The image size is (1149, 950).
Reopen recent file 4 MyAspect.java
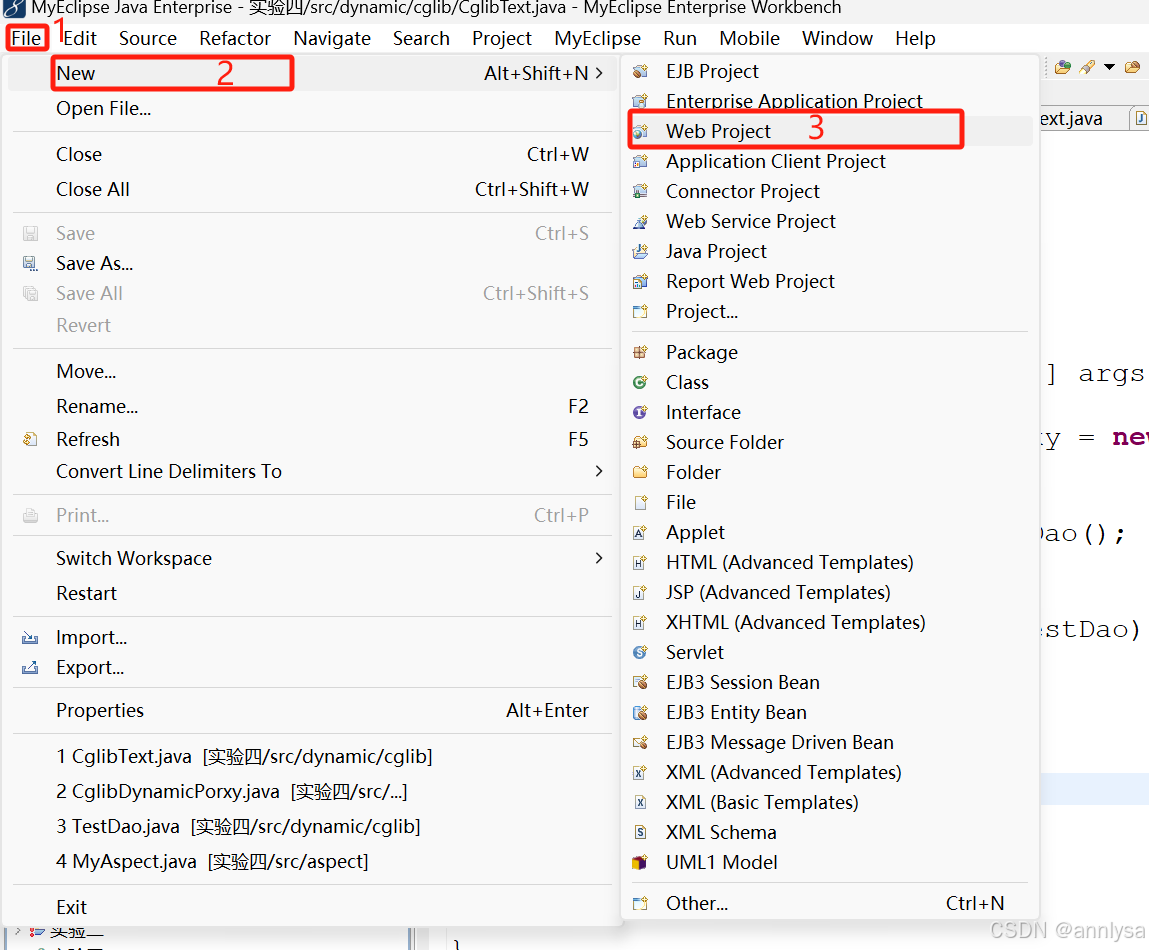tap(213, 861)
